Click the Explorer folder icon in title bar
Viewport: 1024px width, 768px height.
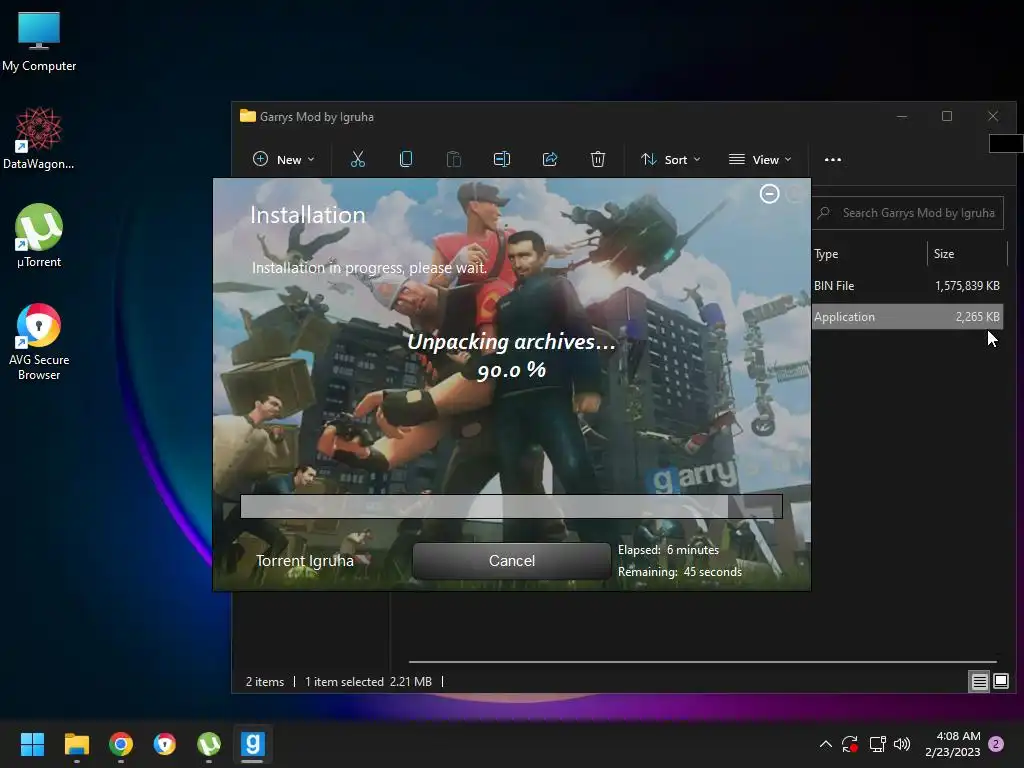coord(248,116)
